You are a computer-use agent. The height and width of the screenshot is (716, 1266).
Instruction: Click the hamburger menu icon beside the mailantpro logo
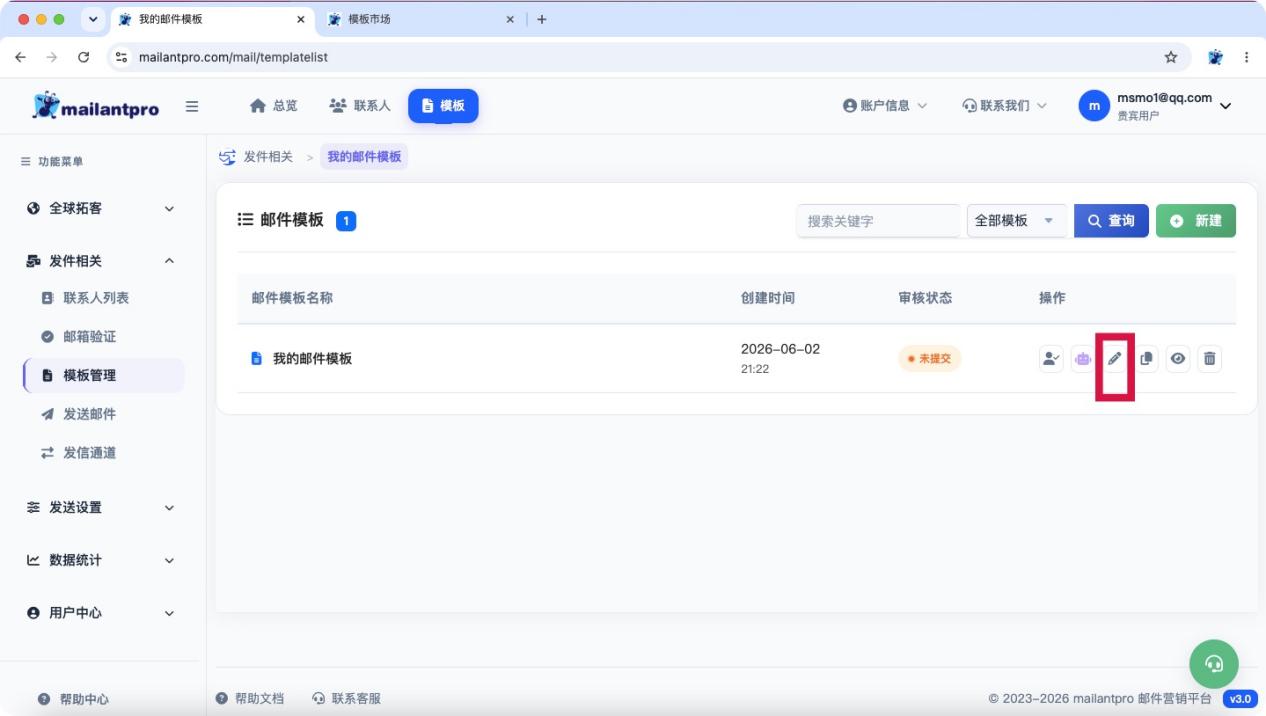click(192, 107)
